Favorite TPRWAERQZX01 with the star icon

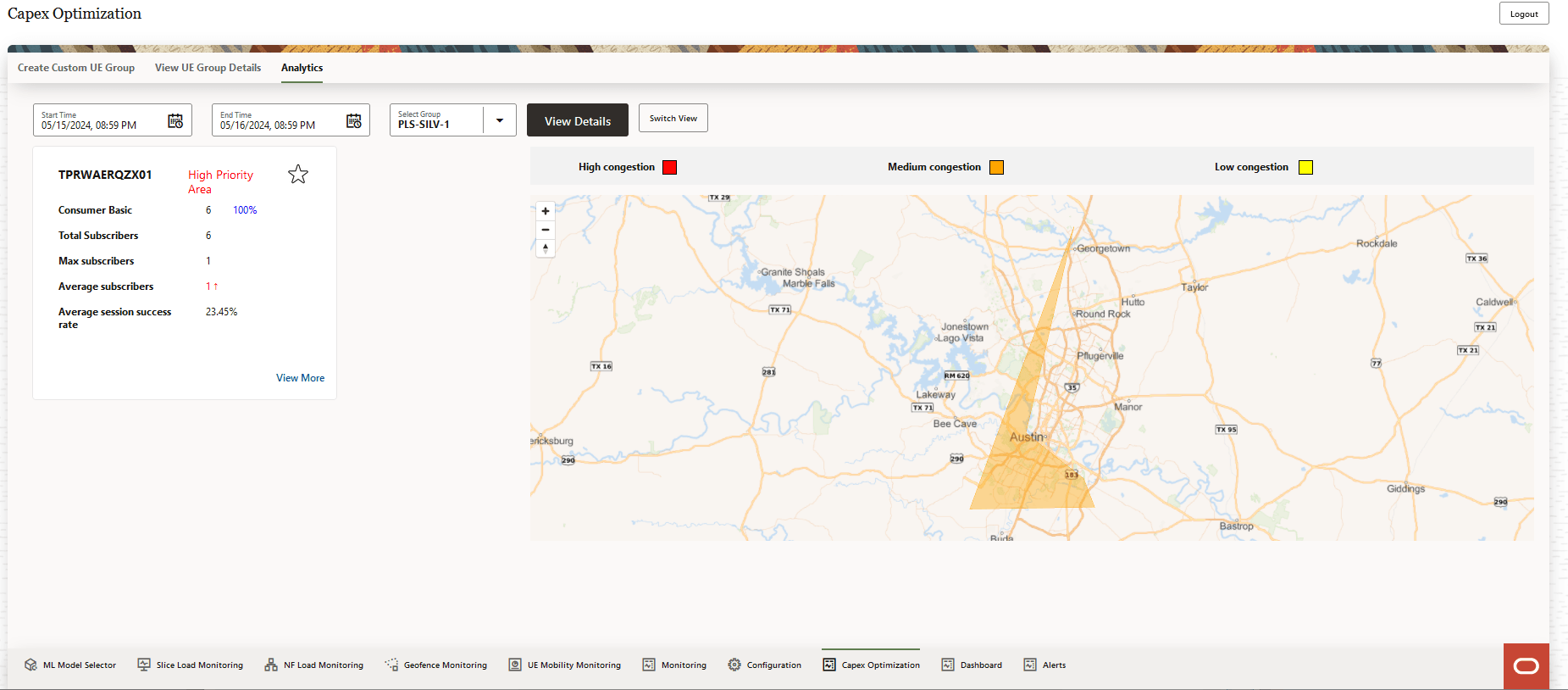(298, 175)
